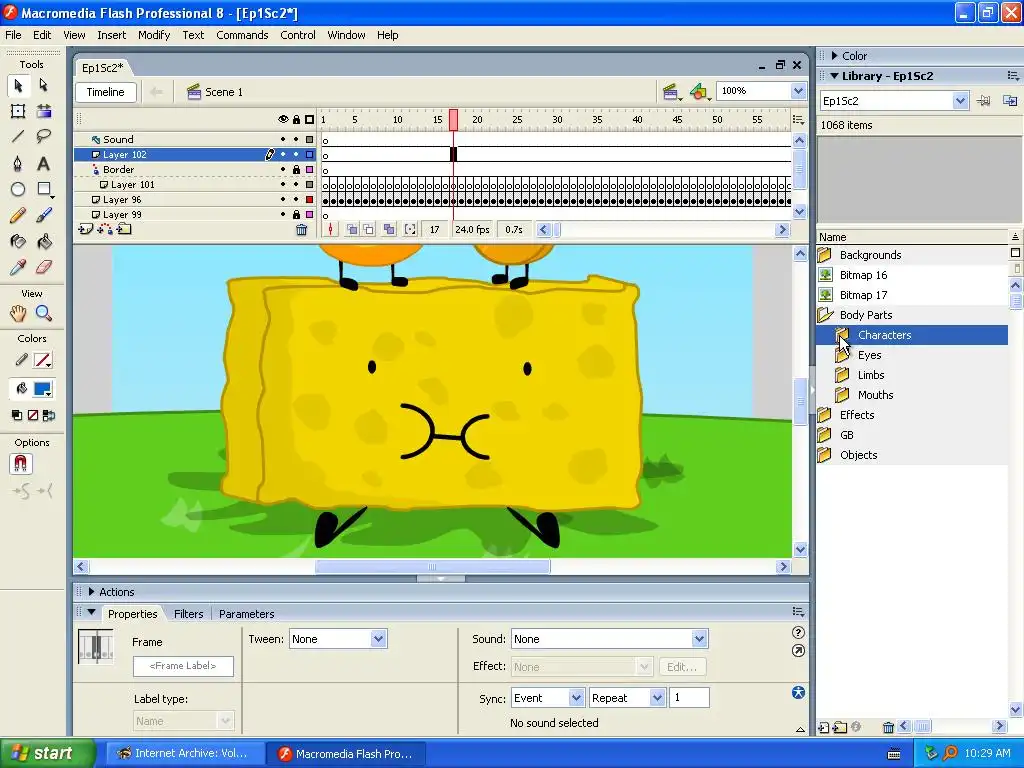Open the Repeat dropdown

pos(658,698)
